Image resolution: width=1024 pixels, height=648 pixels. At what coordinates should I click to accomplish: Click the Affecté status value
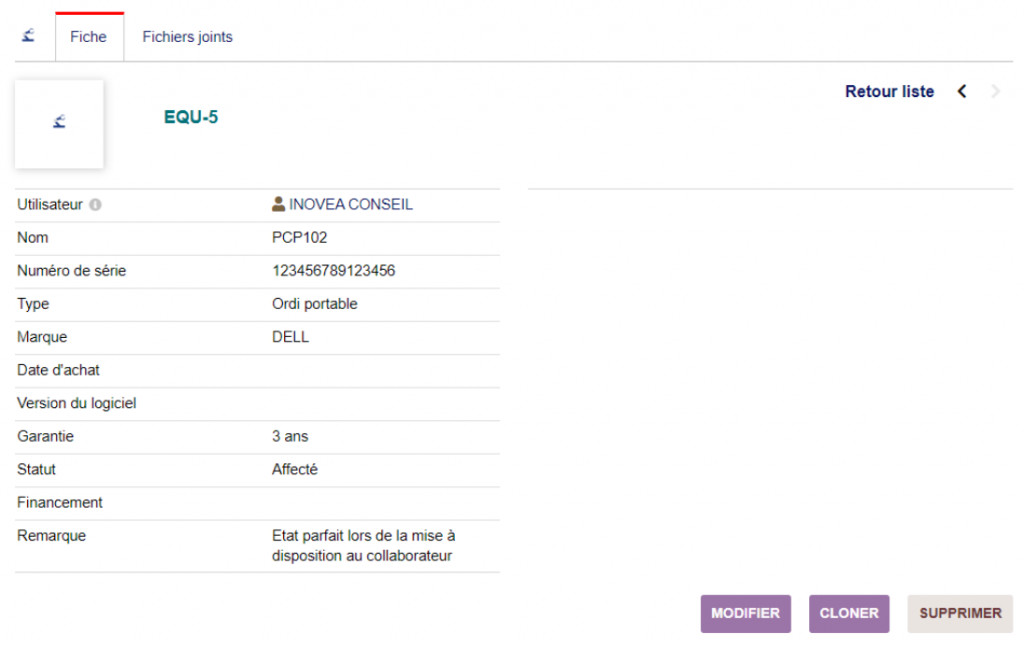click(295, 469)
